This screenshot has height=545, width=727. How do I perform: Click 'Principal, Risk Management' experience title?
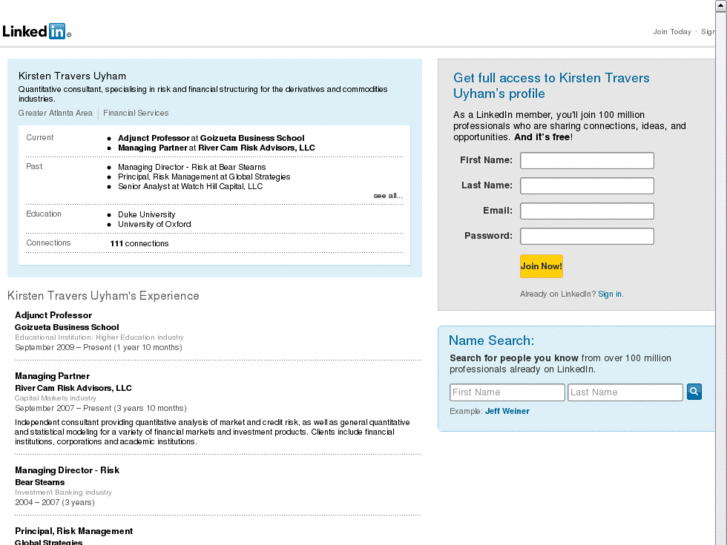tap(74, 531)
